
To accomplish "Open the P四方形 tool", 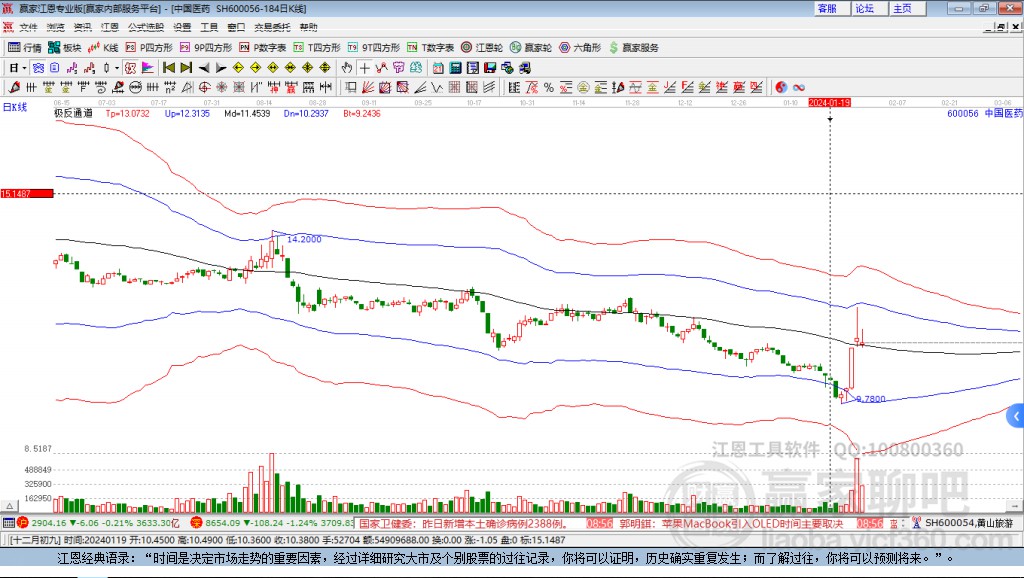I will (149, 47).
